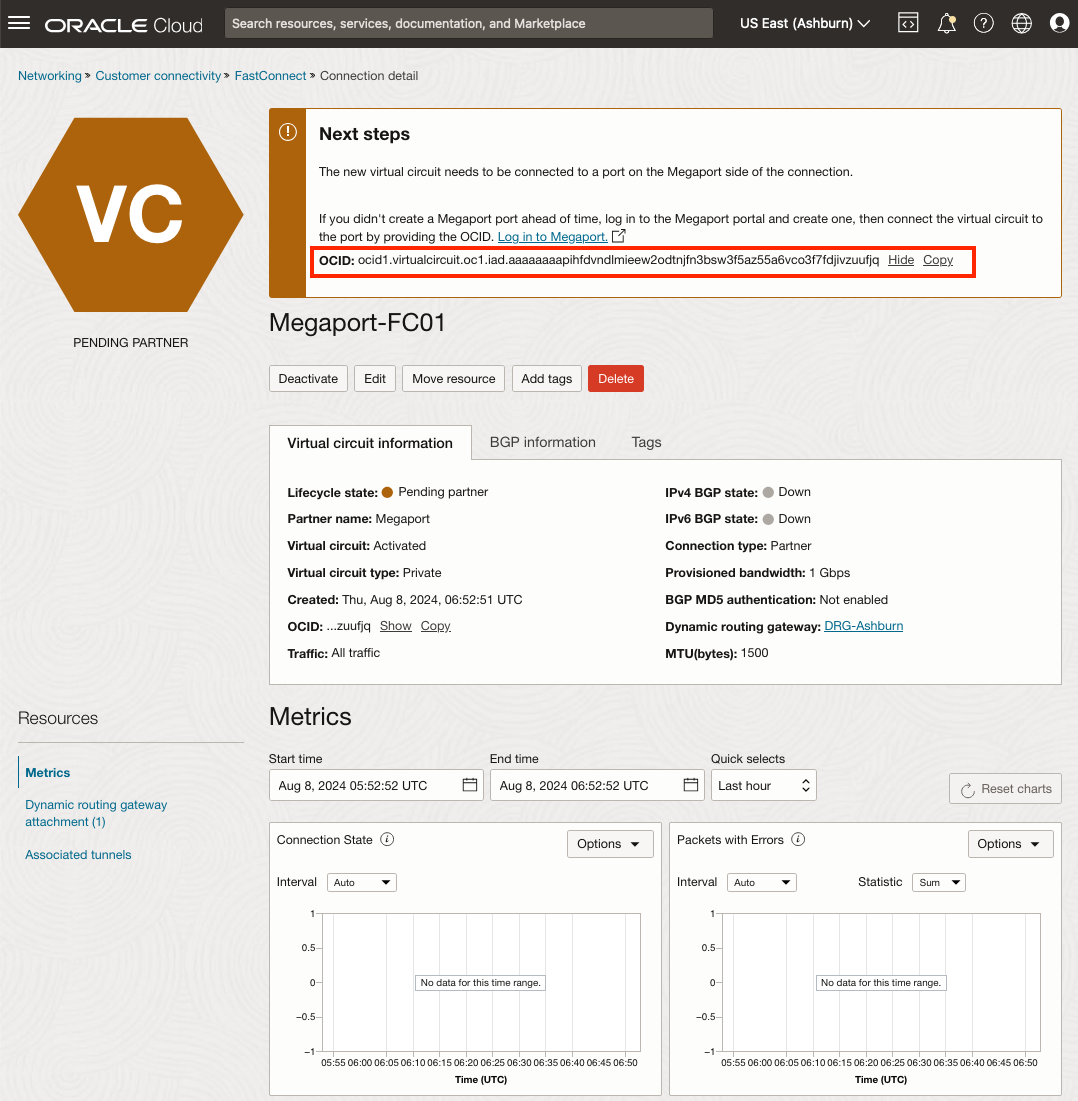Open the Cloud Shell developer tools icon
The image size is (1078, 1101).
(908, 23)
